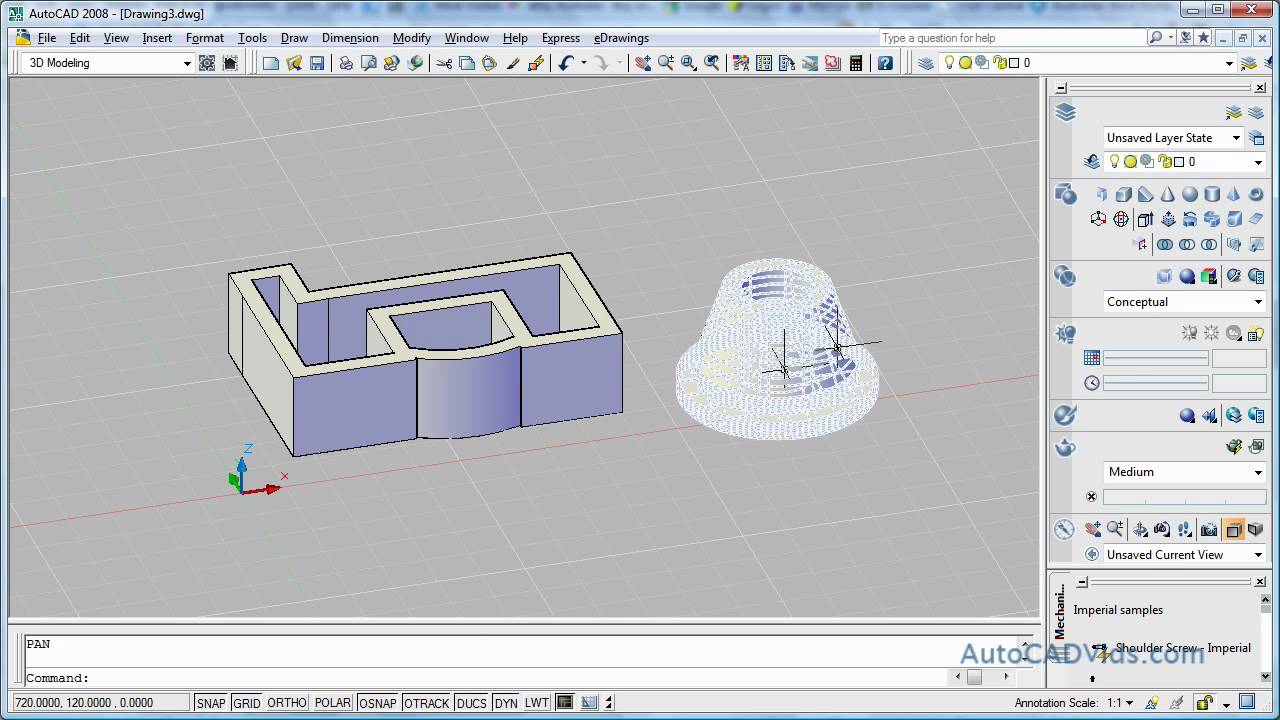Image resolution: width=1280 pixels, height=720 pixels.
Task: Open Workspace Settings gear icon
Action: click(207, 63)
